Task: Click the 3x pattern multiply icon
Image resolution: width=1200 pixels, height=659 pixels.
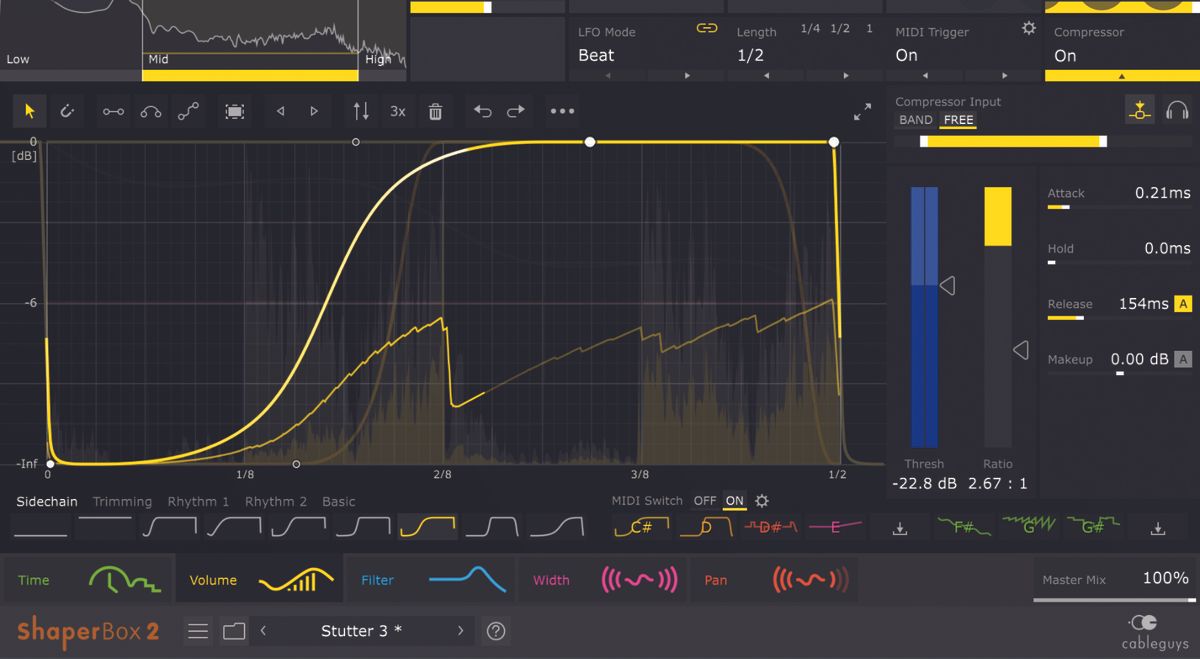Action: 397,111
